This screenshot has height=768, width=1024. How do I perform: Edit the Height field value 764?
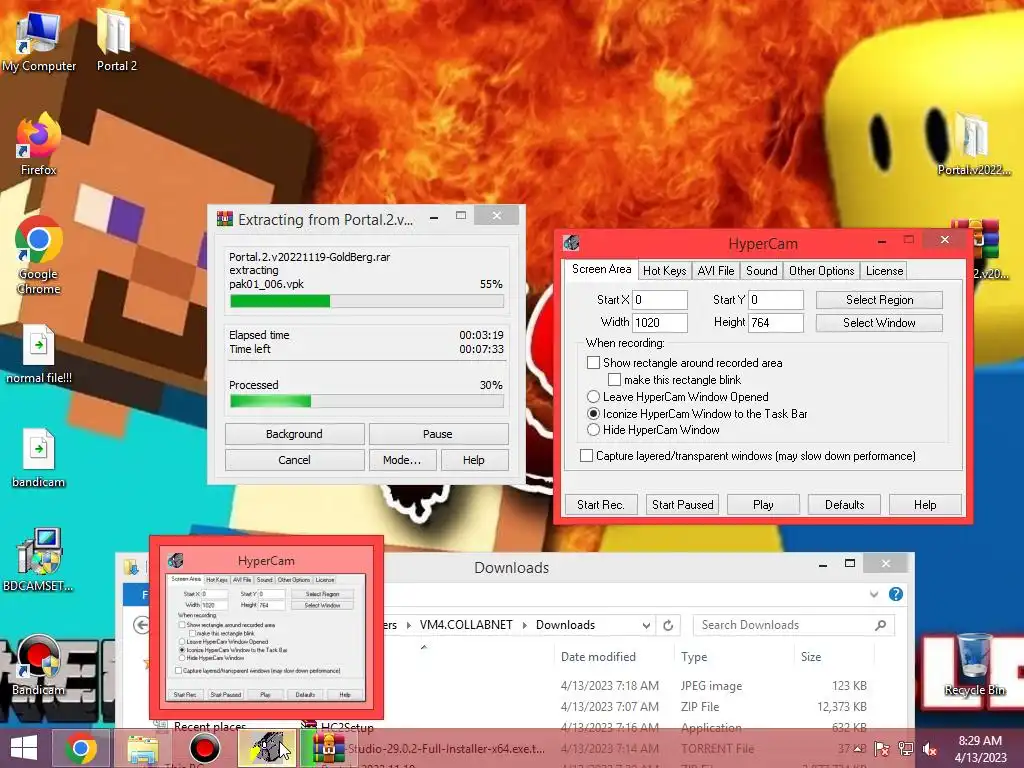(775, 323)
